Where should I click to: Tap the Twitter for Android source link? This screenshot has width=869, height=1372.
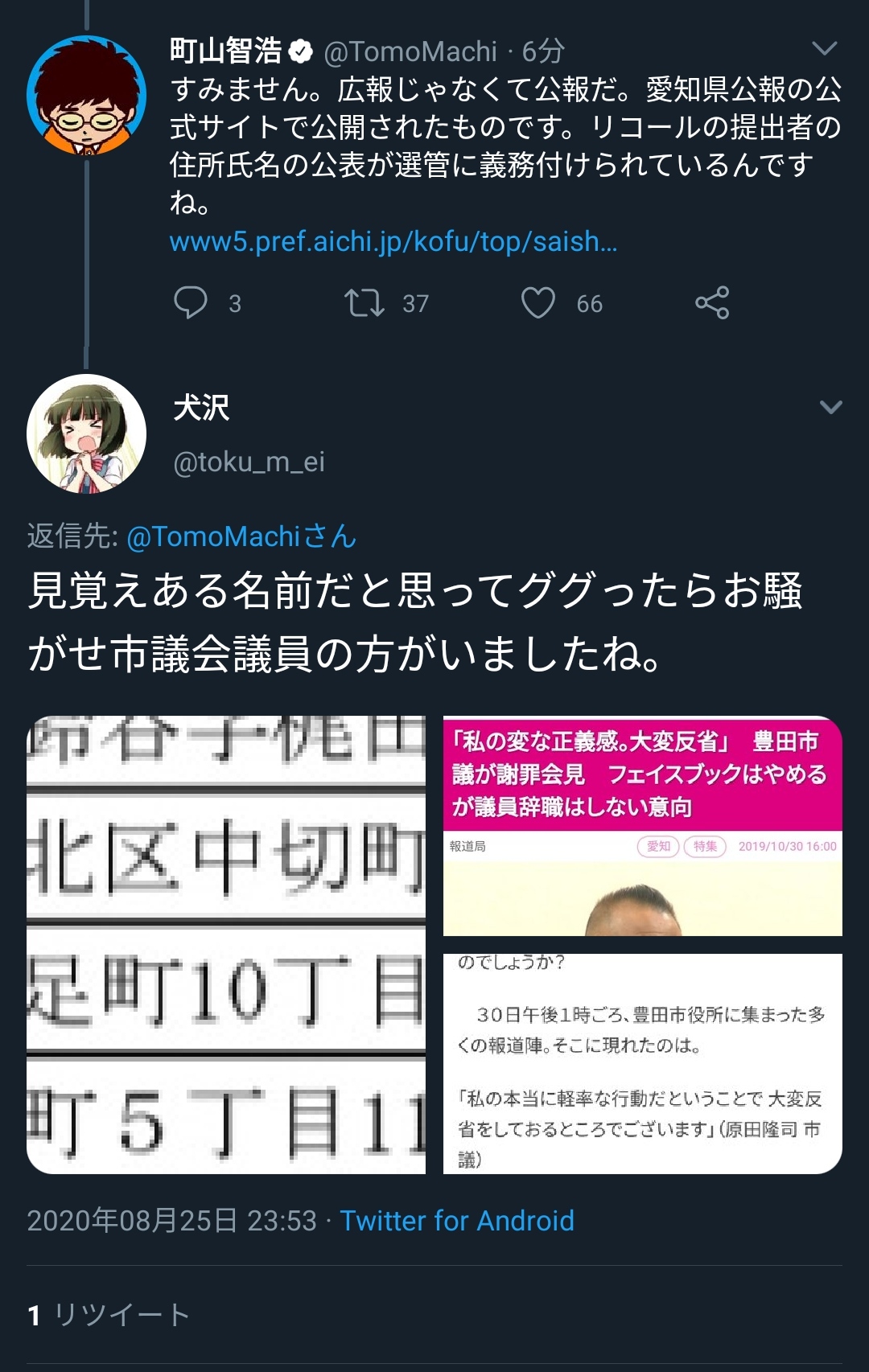[x=457, y=1221]
